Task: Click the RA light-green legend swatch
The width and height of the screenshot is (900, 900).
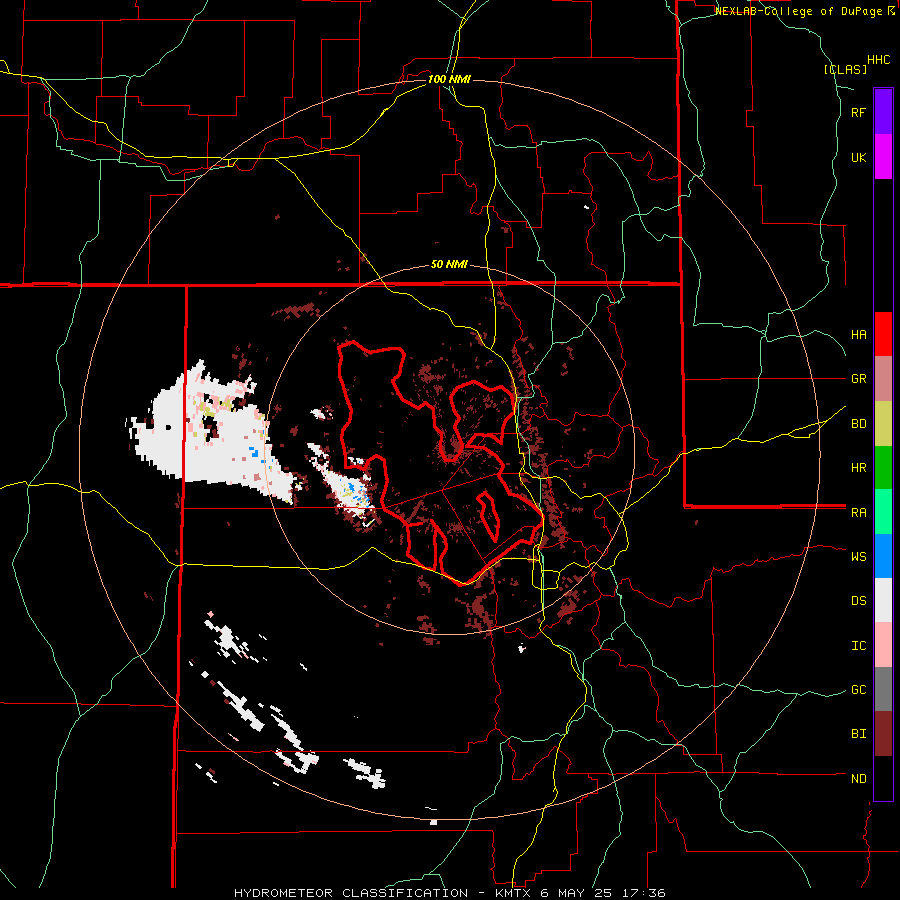Action: click(x=883, y=512)
